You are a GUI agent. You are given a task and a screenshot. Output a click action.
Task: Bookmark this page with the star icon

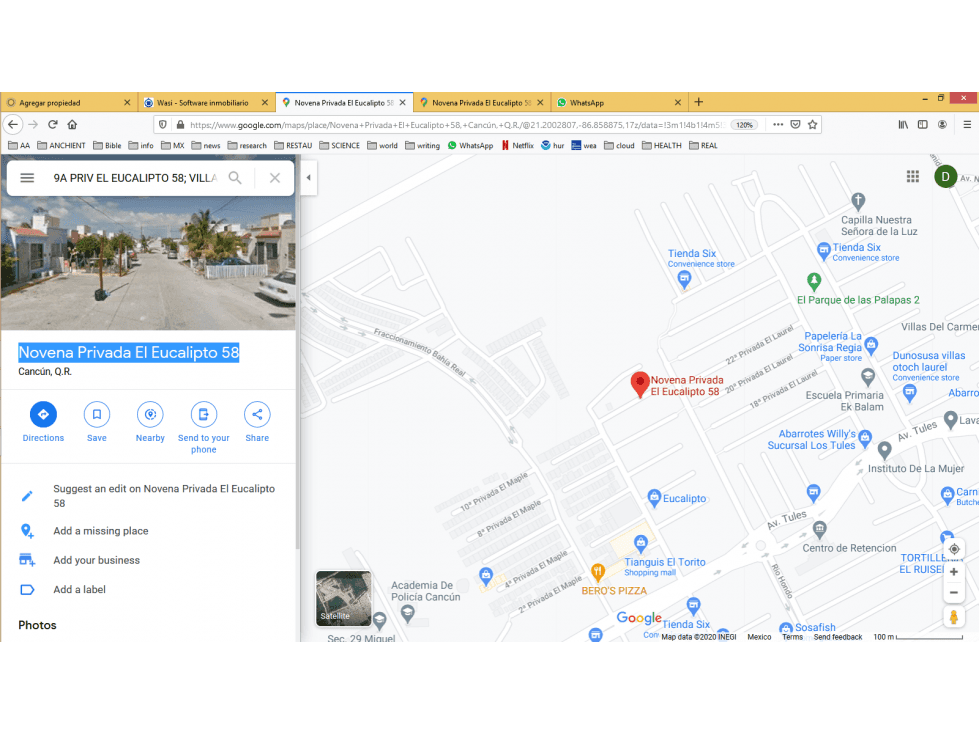(x=812, y=124)
